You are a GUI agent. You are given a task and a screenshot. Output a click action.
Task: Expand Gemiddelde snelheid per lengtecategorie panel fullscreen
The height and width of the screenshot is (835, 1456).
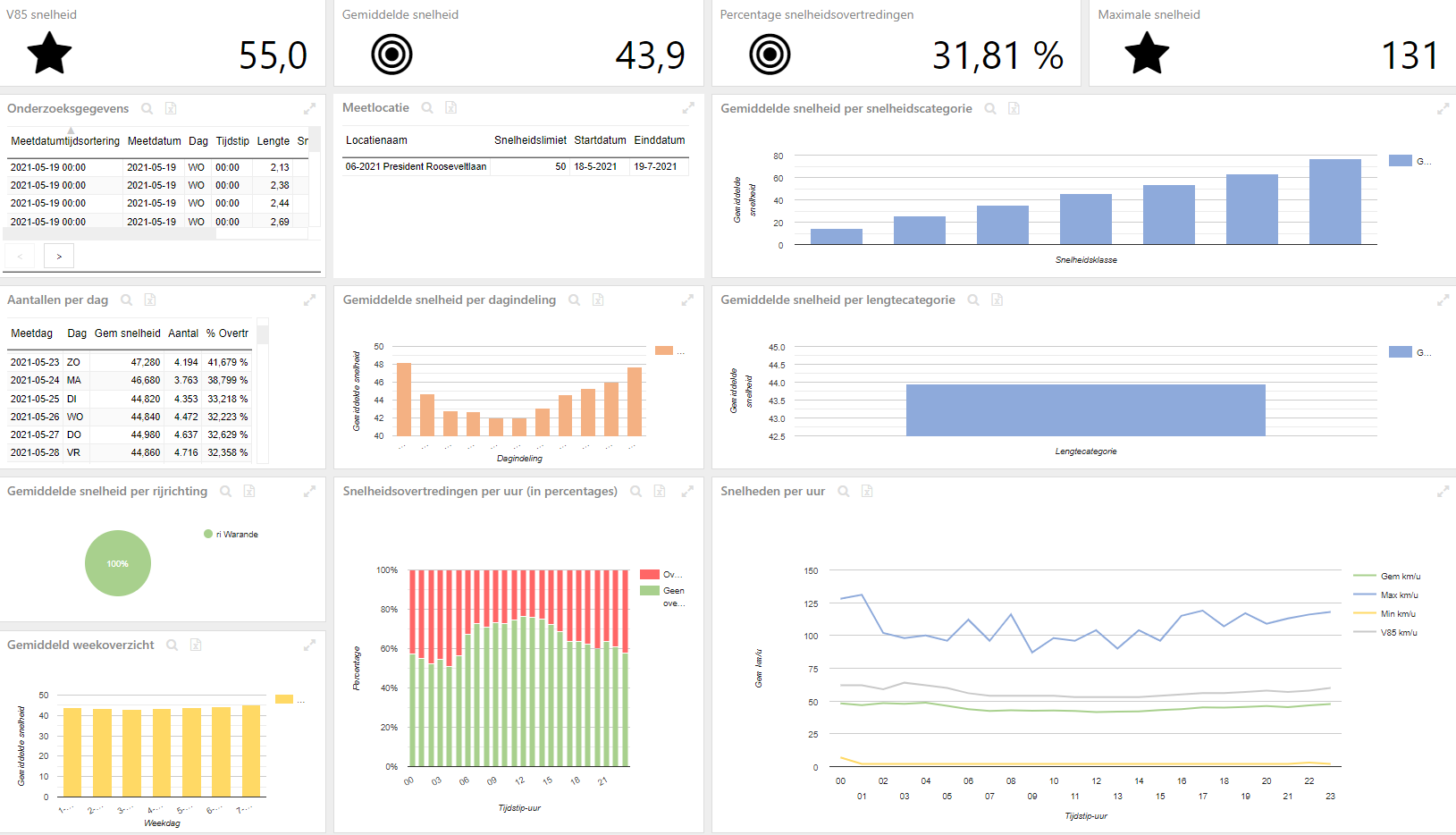[x=1443, y=300]
